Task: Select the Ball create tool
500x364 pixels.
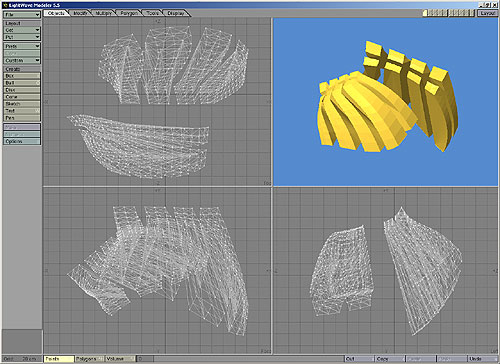Action: pos(22,83)
